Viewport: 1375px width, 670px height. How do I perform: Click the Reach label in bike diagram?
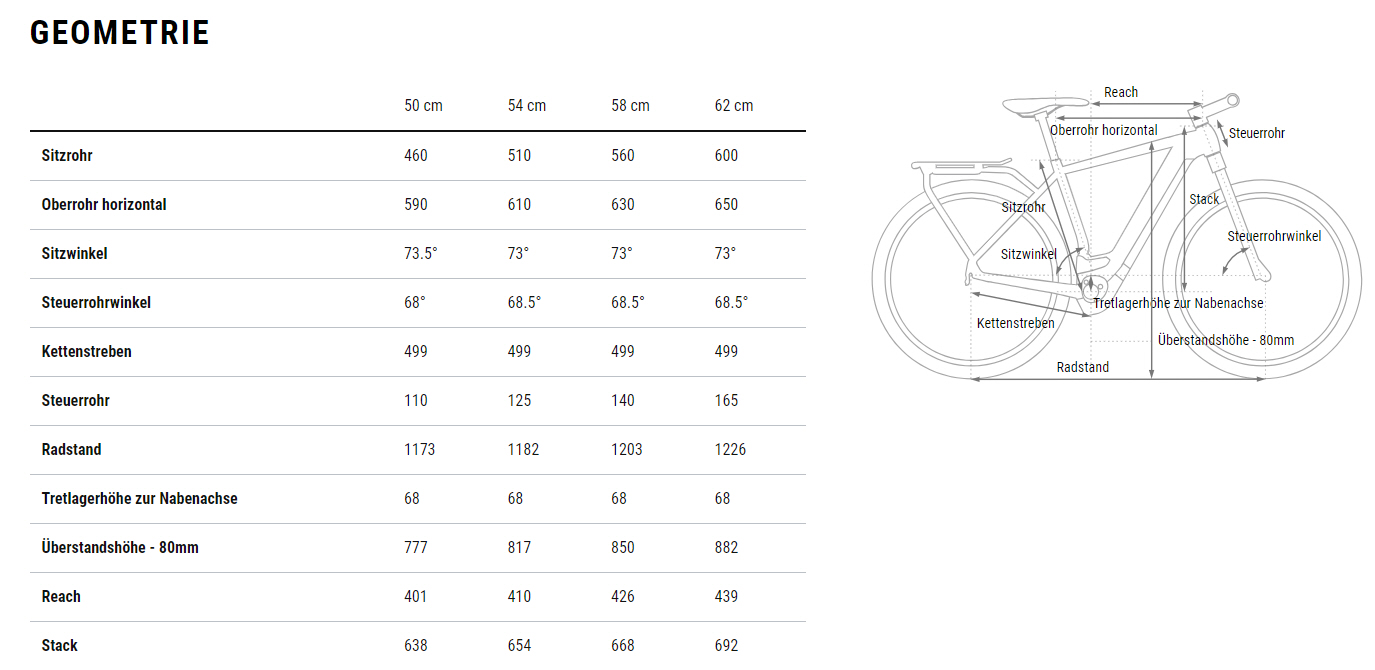pyautogui.click(x=1121, y=93)
